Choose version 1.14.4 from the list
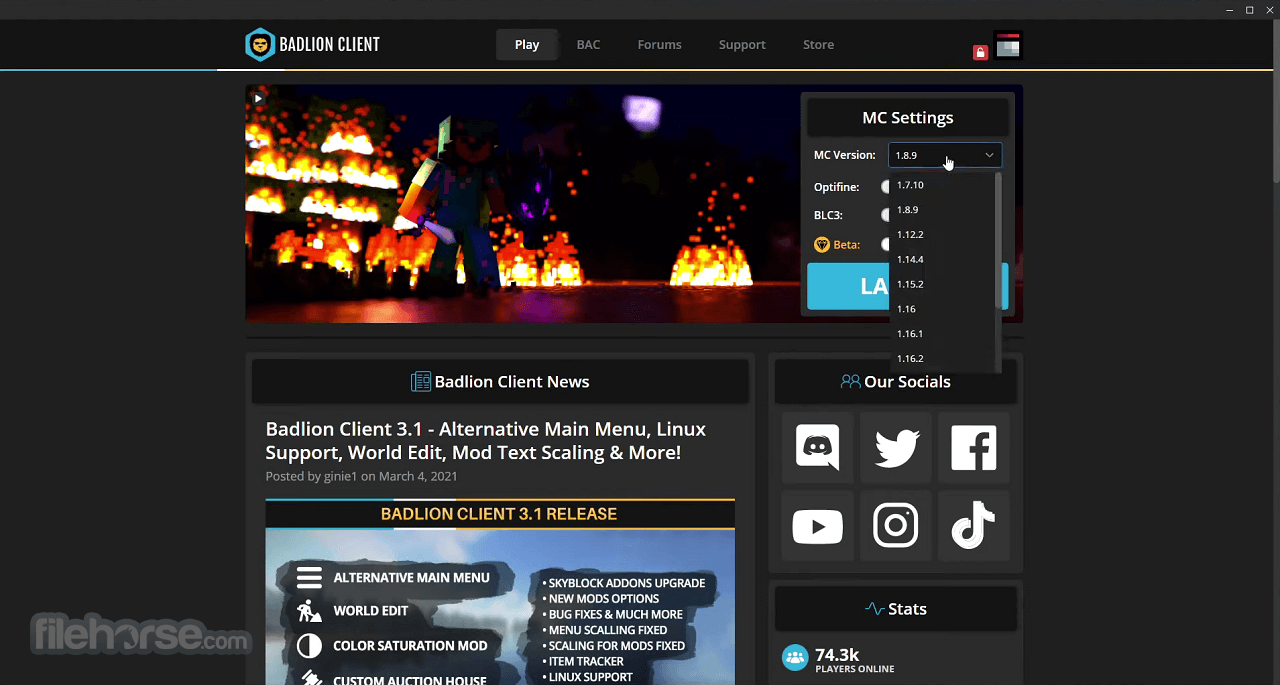This screenshot has width=1280, height=685. point(943,259)
